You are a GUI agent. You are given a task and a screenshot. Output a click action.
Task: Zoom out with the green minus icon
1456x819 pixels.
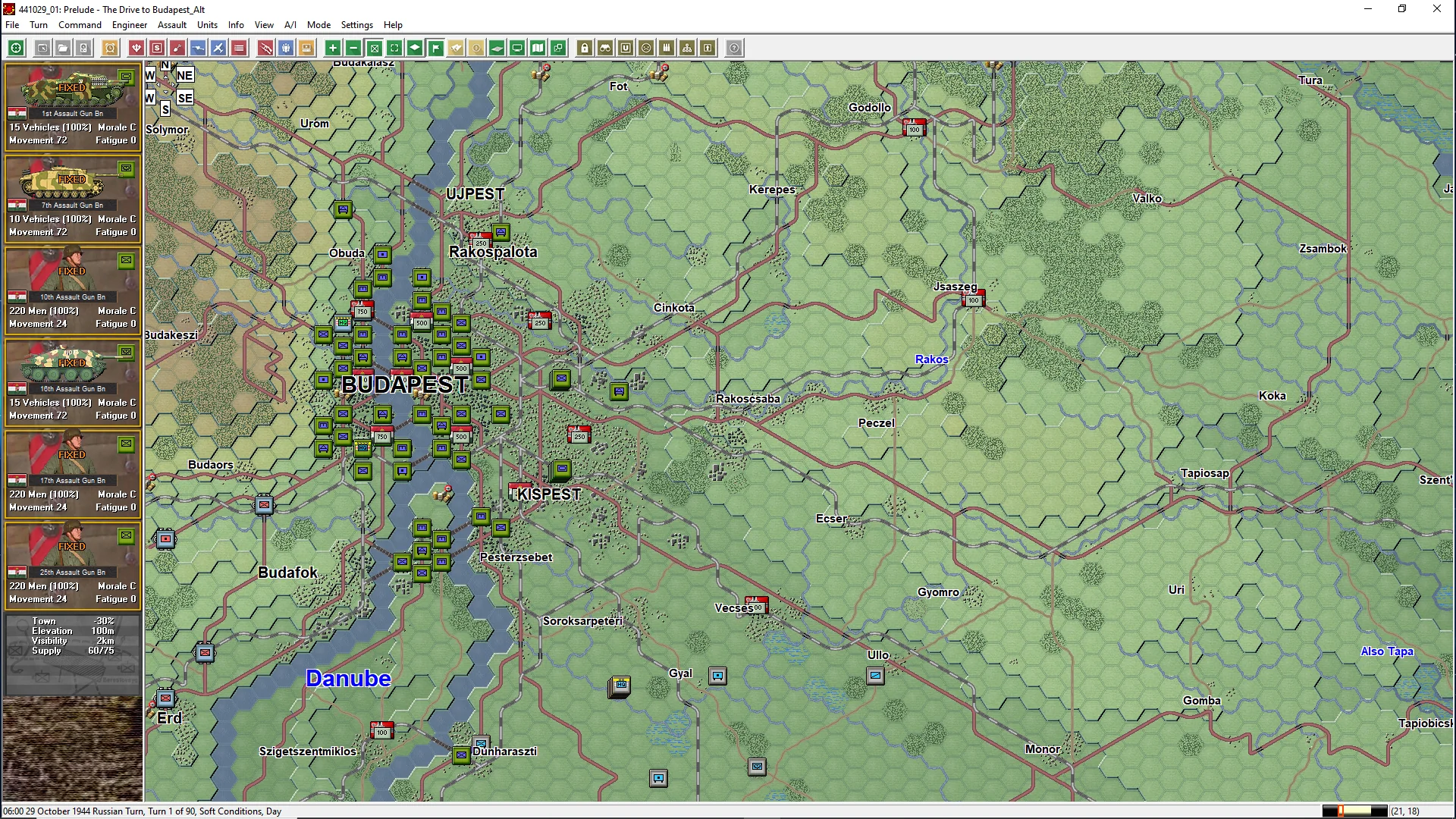coord(353,48)
